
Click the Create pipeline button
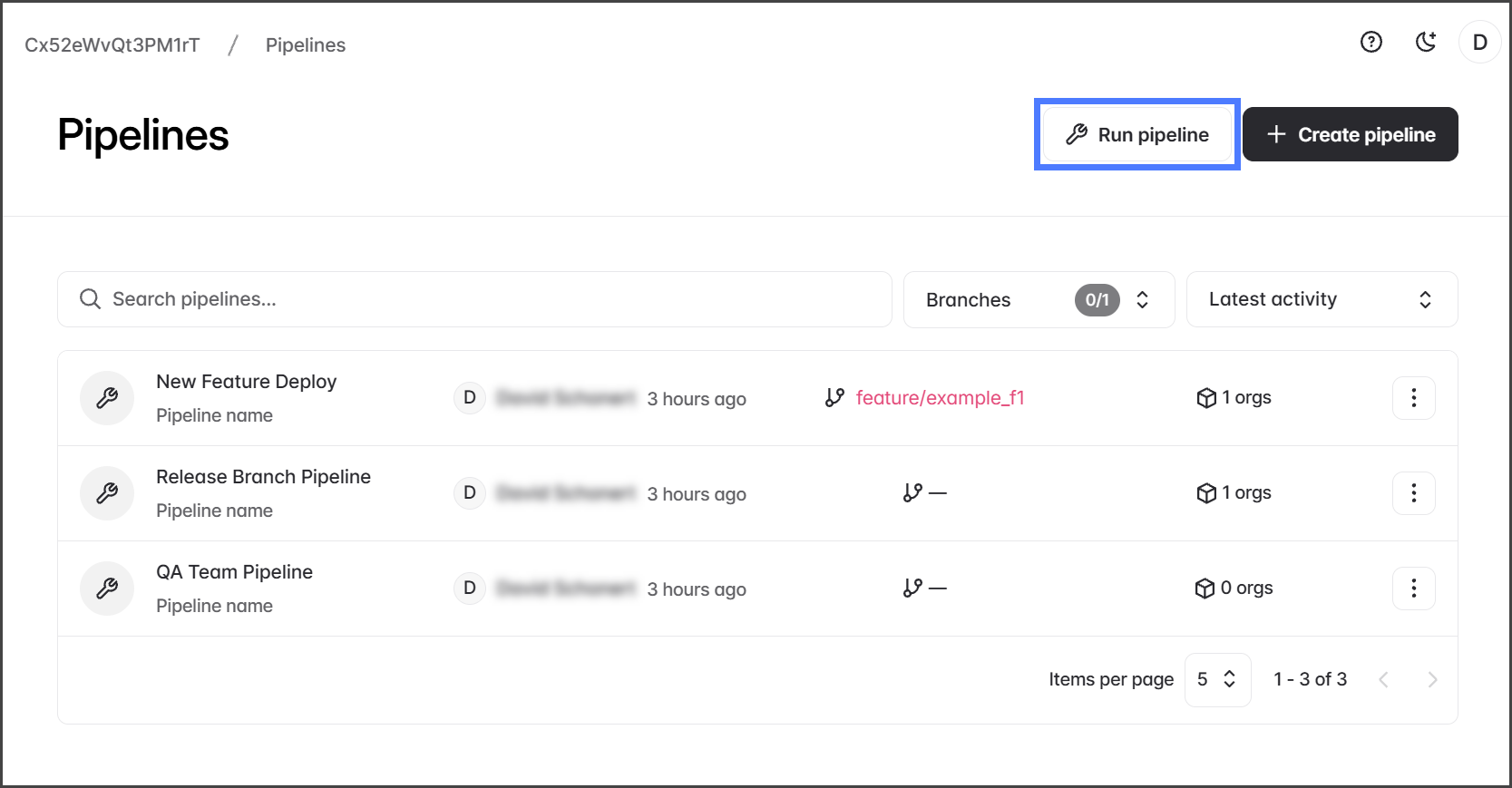pos(1350,135)
